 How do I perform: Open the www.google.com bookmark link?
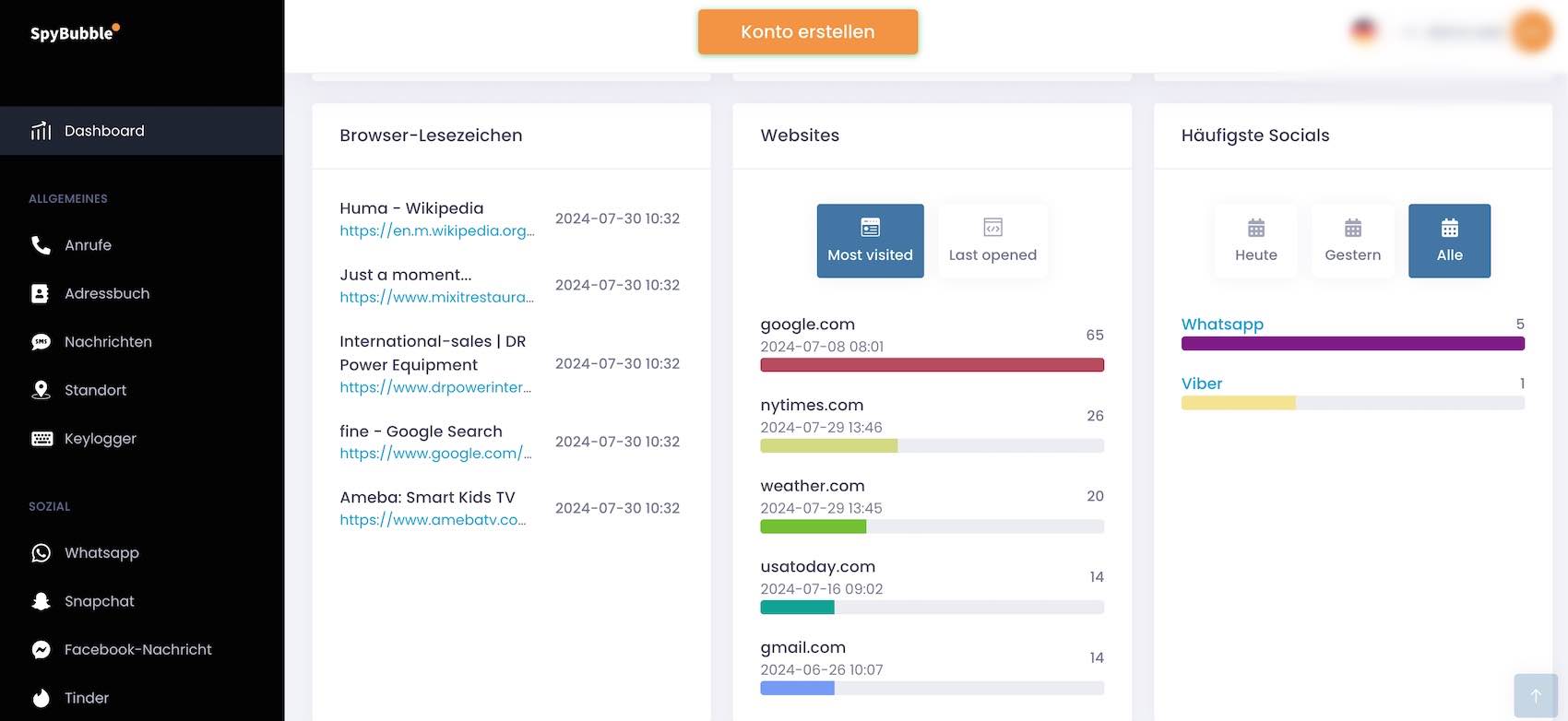click(x=435, y=454)
